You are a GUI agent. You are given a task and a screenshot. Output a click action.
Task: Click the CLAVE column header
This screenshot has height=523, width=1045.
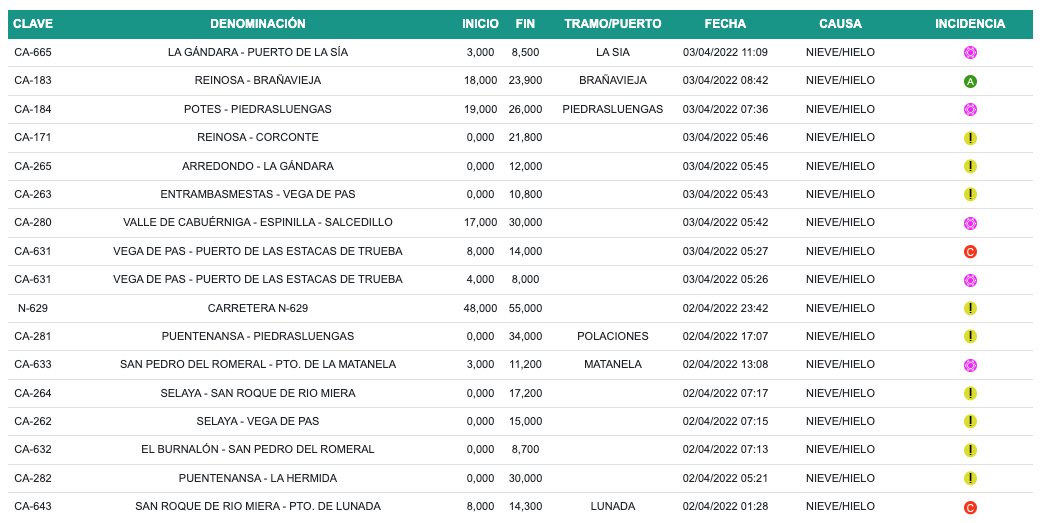point(33,24)
